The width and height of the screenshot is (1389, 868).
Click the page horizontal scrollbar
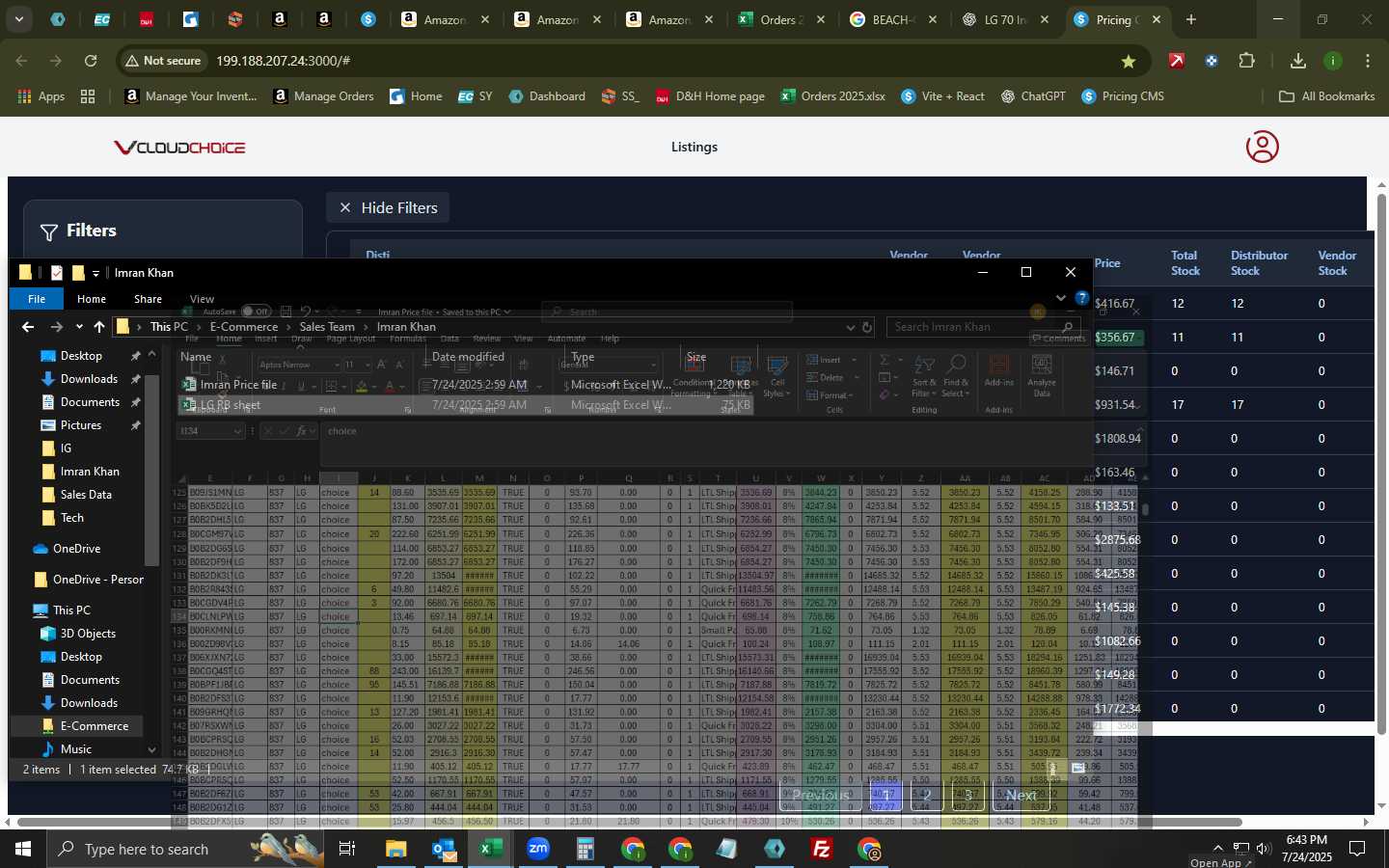[629, 823]
